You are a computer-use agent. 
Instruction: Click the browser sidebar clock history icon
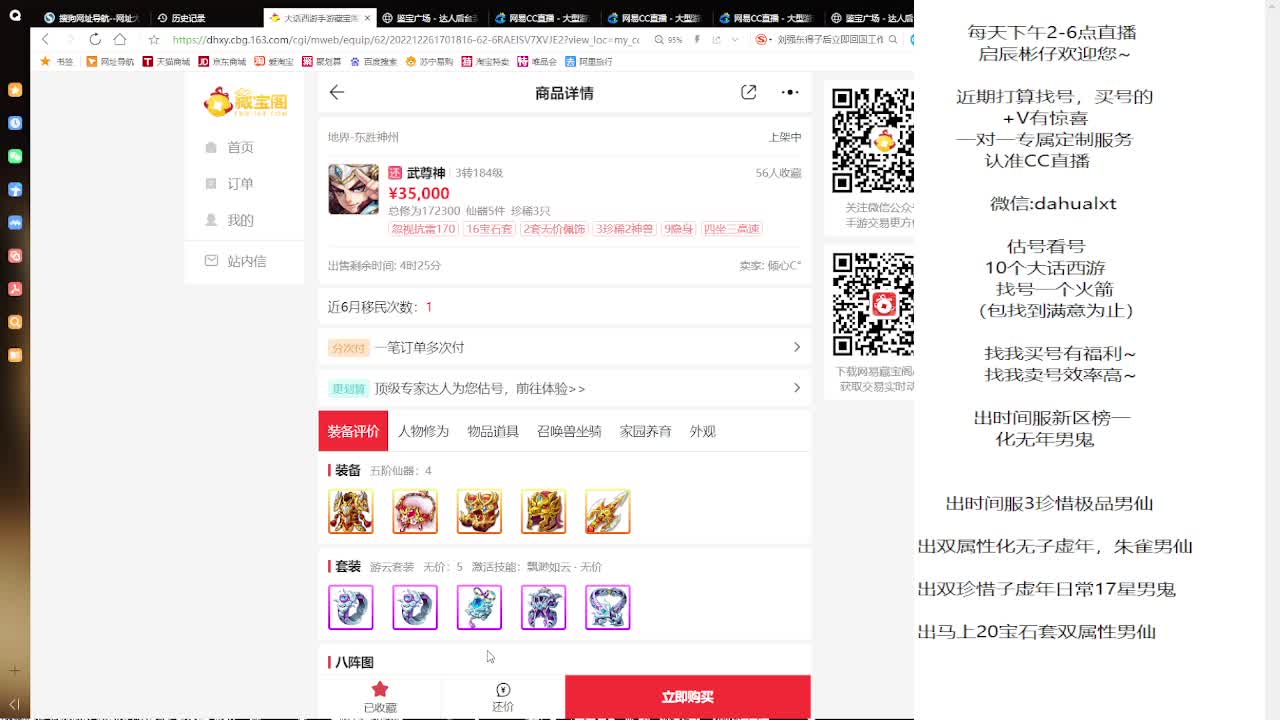[x=15, y=123]
